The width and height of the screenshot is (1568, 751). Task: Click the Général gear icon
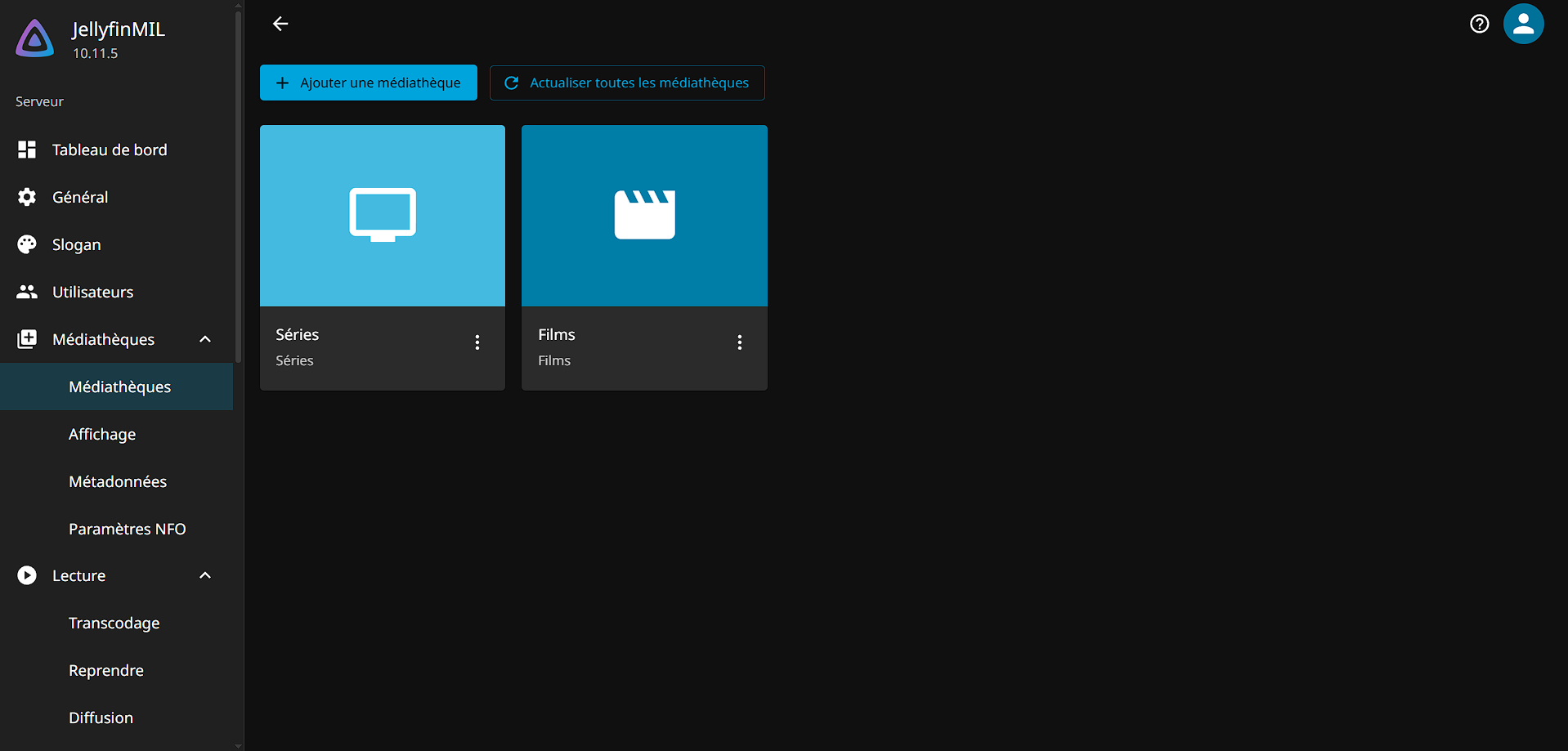(27, 197)
